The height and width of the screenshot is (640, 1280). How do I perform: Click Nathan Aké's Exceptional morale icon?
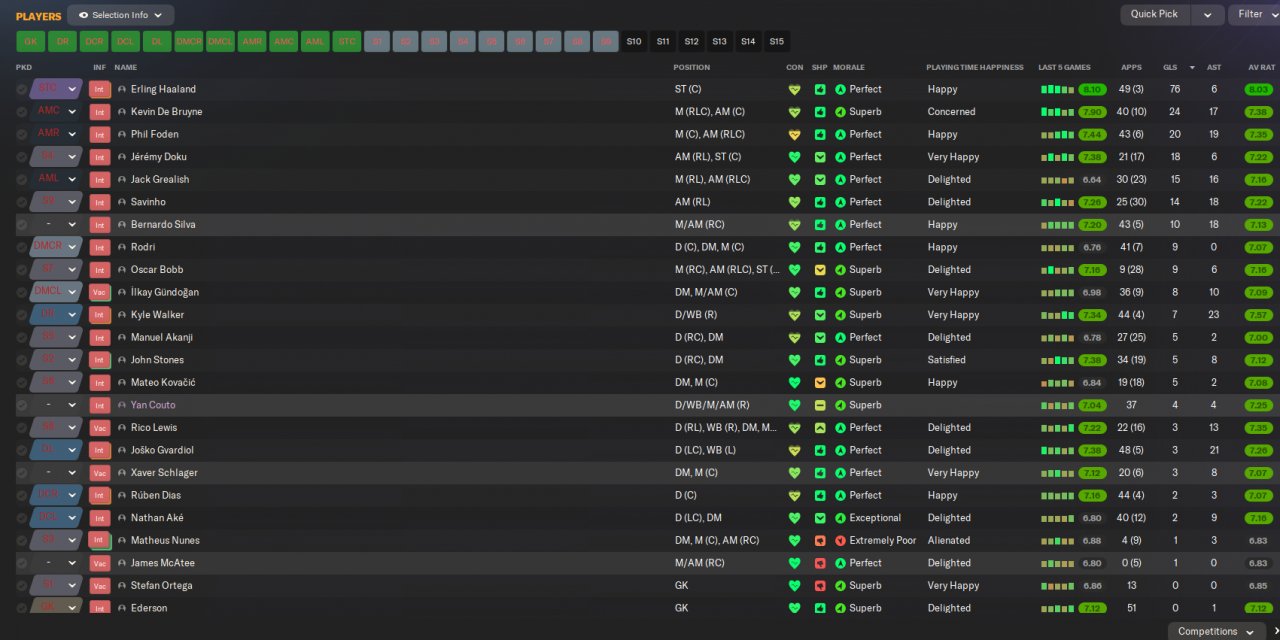click(x=840, y=518)
